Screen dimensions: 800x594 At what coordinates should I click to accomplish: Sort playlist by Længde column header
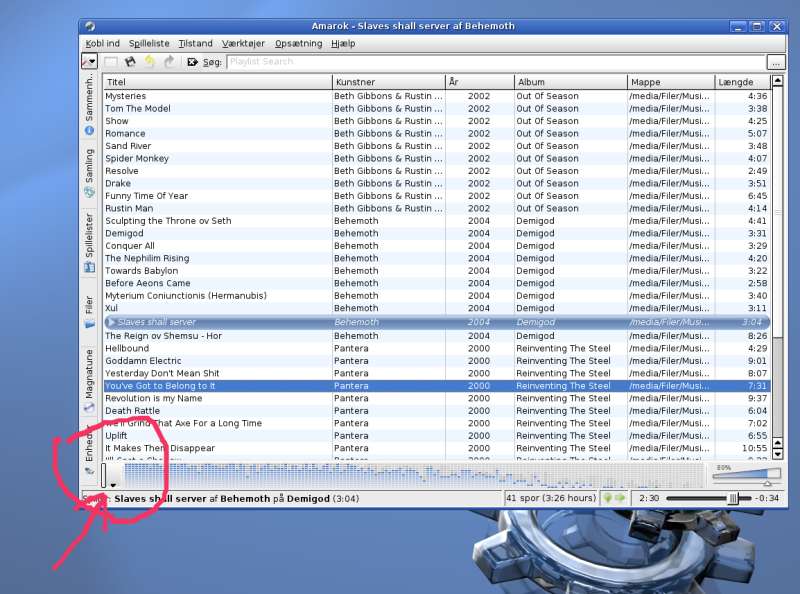click(742, 82)
